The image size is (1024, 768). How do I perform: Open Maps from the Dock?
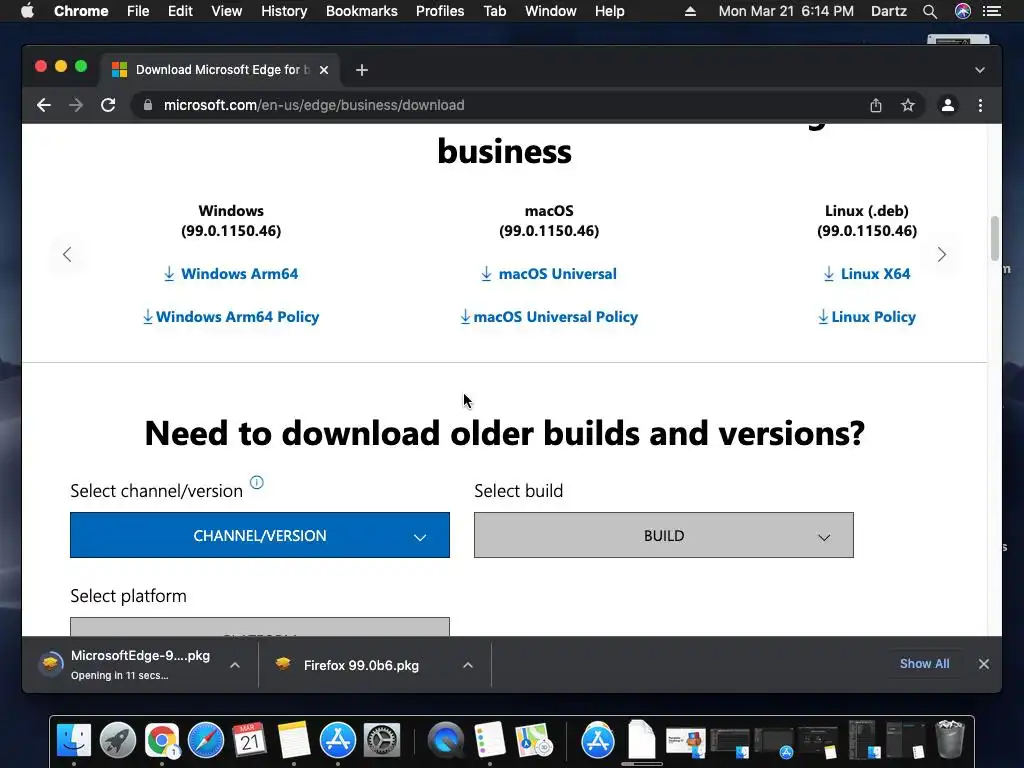pos(534,740)
